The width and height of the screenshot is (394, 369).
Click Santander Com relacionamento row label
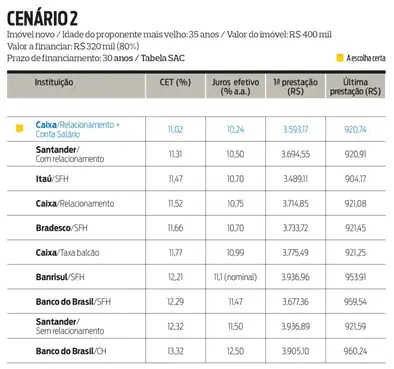70,154
